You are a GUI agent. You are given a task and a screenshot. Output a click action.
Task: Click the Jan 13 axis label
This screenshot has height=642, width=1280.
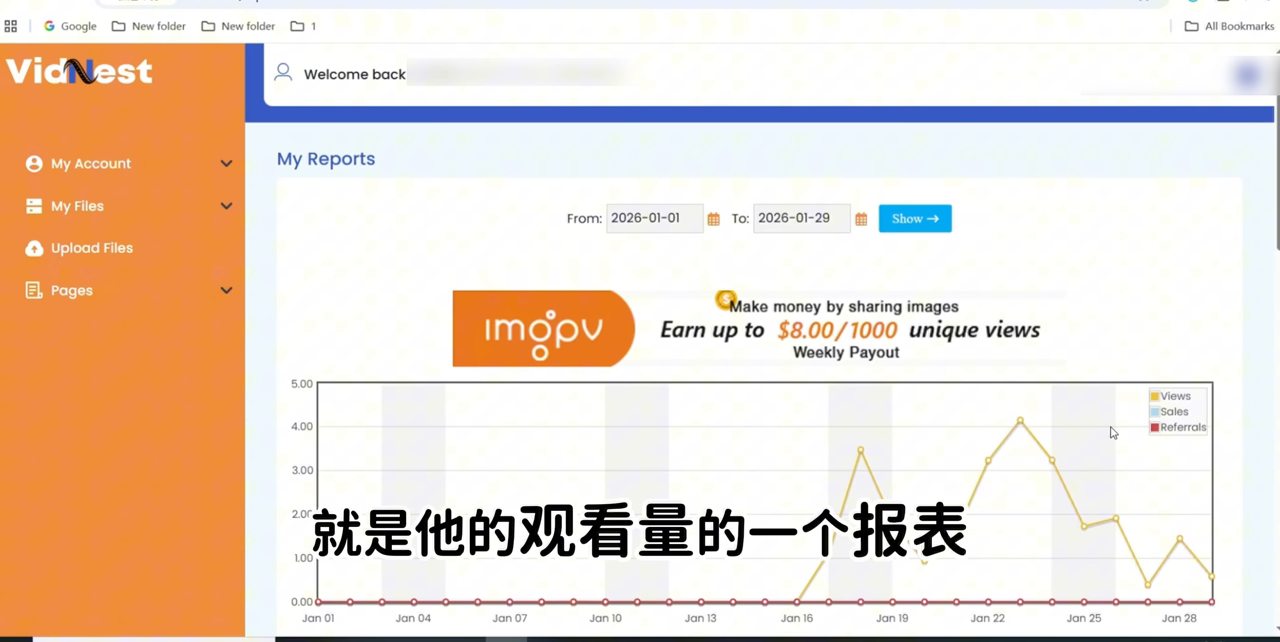[700, 618]
